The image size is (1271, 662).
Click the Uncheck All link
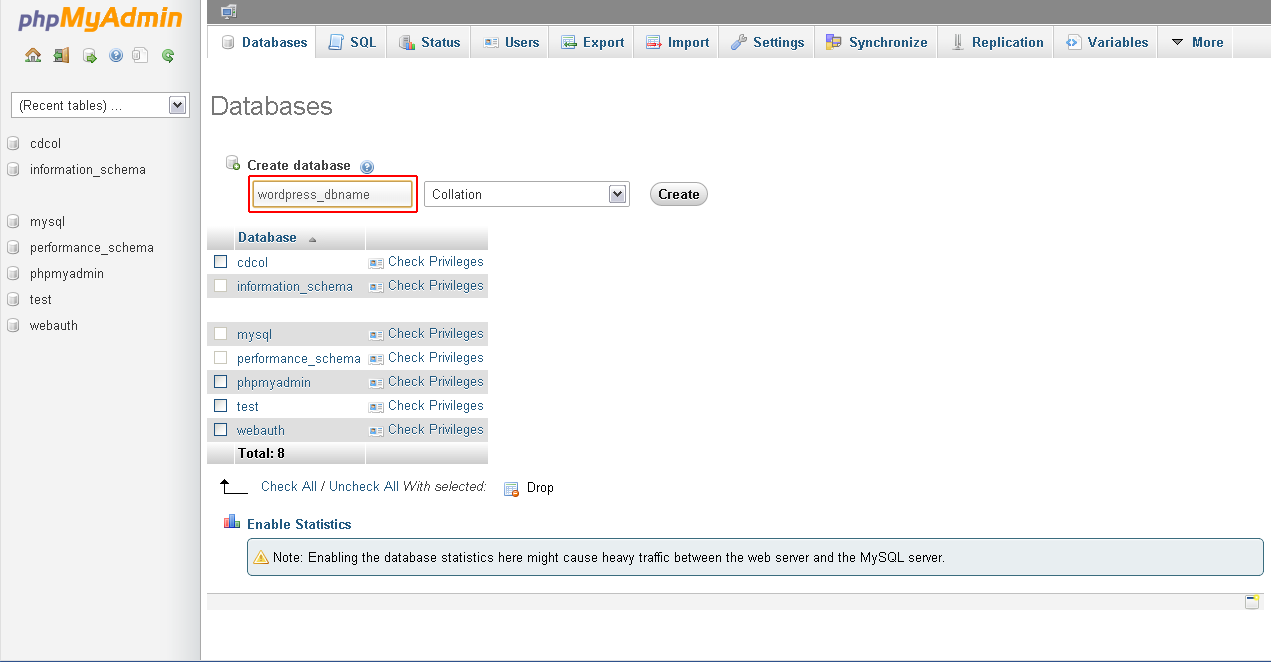[x=364, y=486]
